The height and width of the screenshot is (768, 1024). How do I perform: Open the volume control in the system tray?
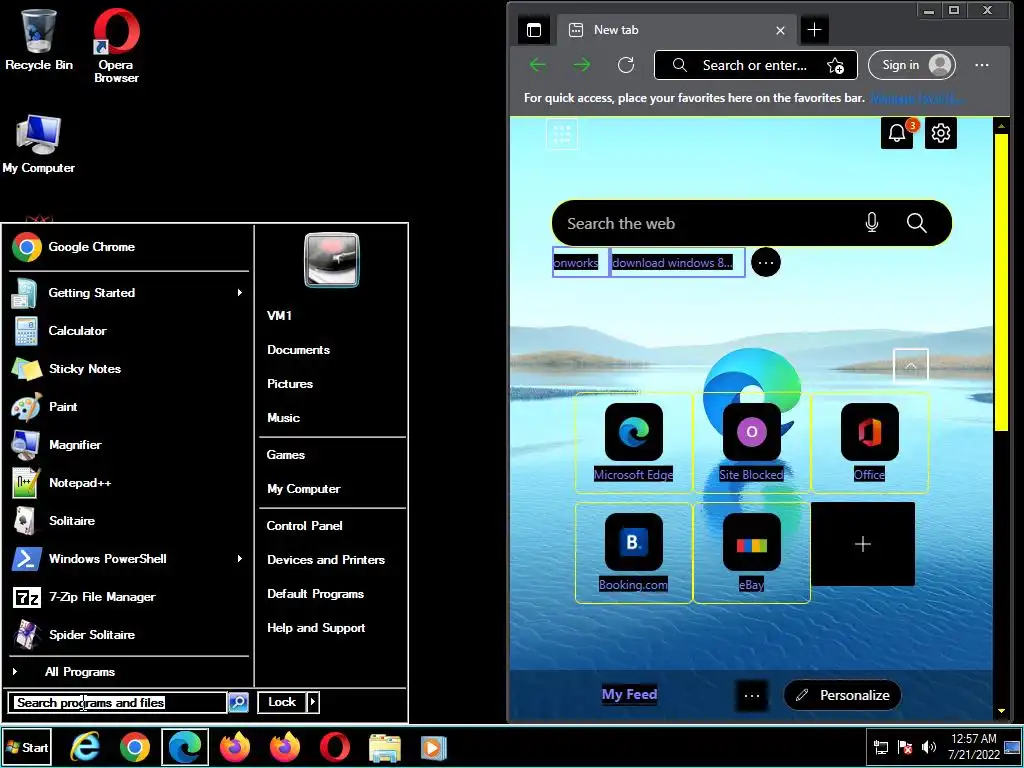(x=928, y=747)
